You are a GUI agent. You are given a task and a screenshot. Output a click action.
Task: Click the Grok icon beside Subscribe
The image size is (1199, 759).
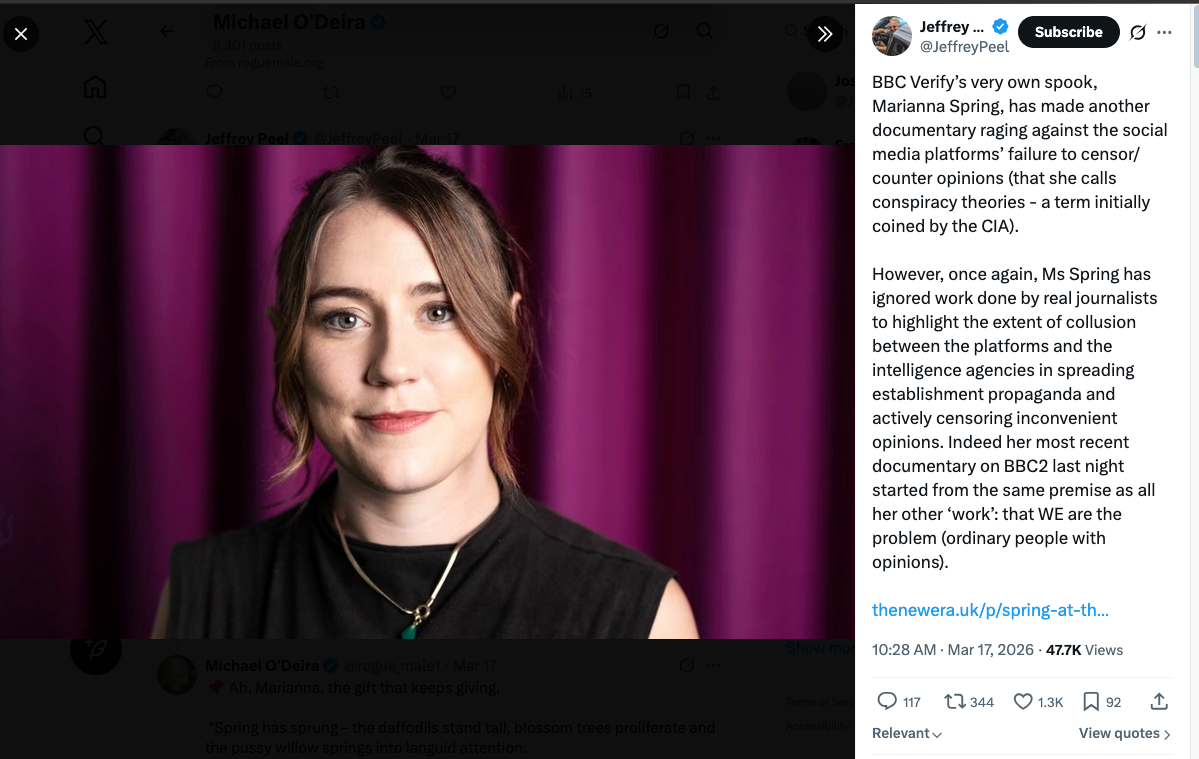[1138, 32]
